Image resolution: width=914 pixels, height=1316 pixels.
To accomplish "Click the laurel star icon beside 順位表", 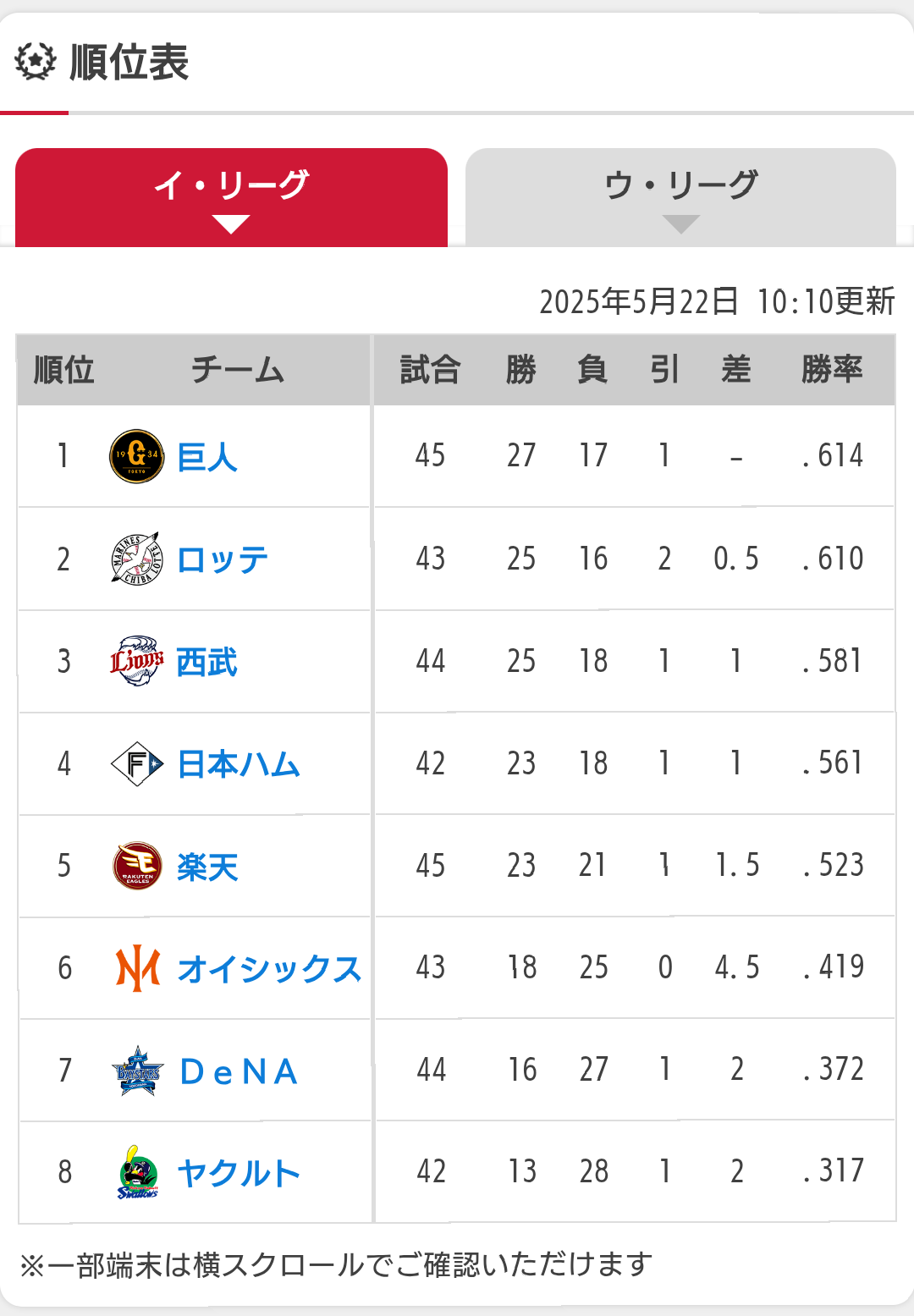I will pyautogui.click(x=36, y=62).
